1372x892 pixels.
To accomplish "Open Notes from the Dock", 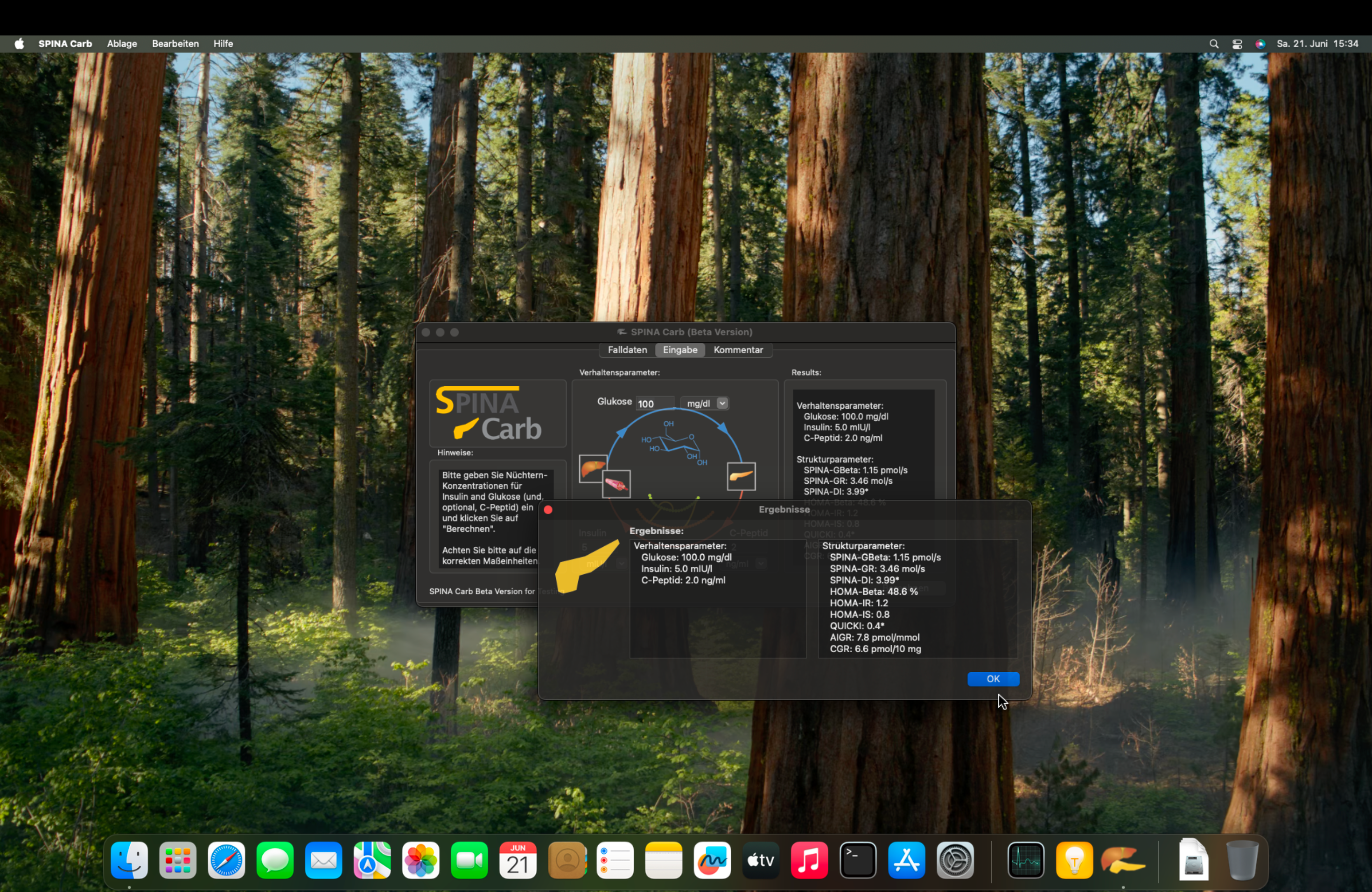I will [664, 860].
